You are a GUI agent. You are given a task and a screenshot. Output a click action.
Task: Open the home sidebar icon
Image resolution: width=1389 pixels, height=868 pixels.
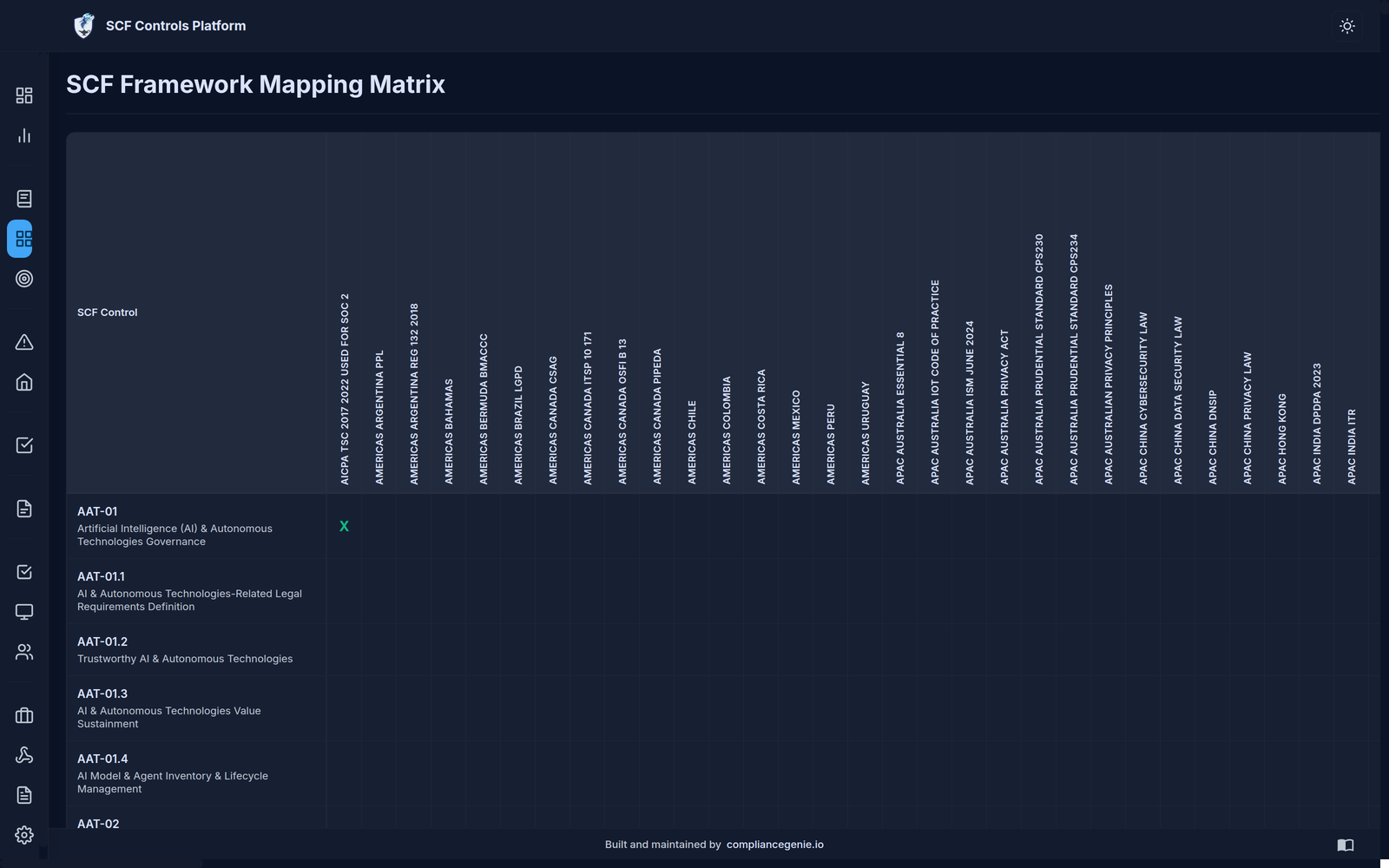(x=24, y=382)
